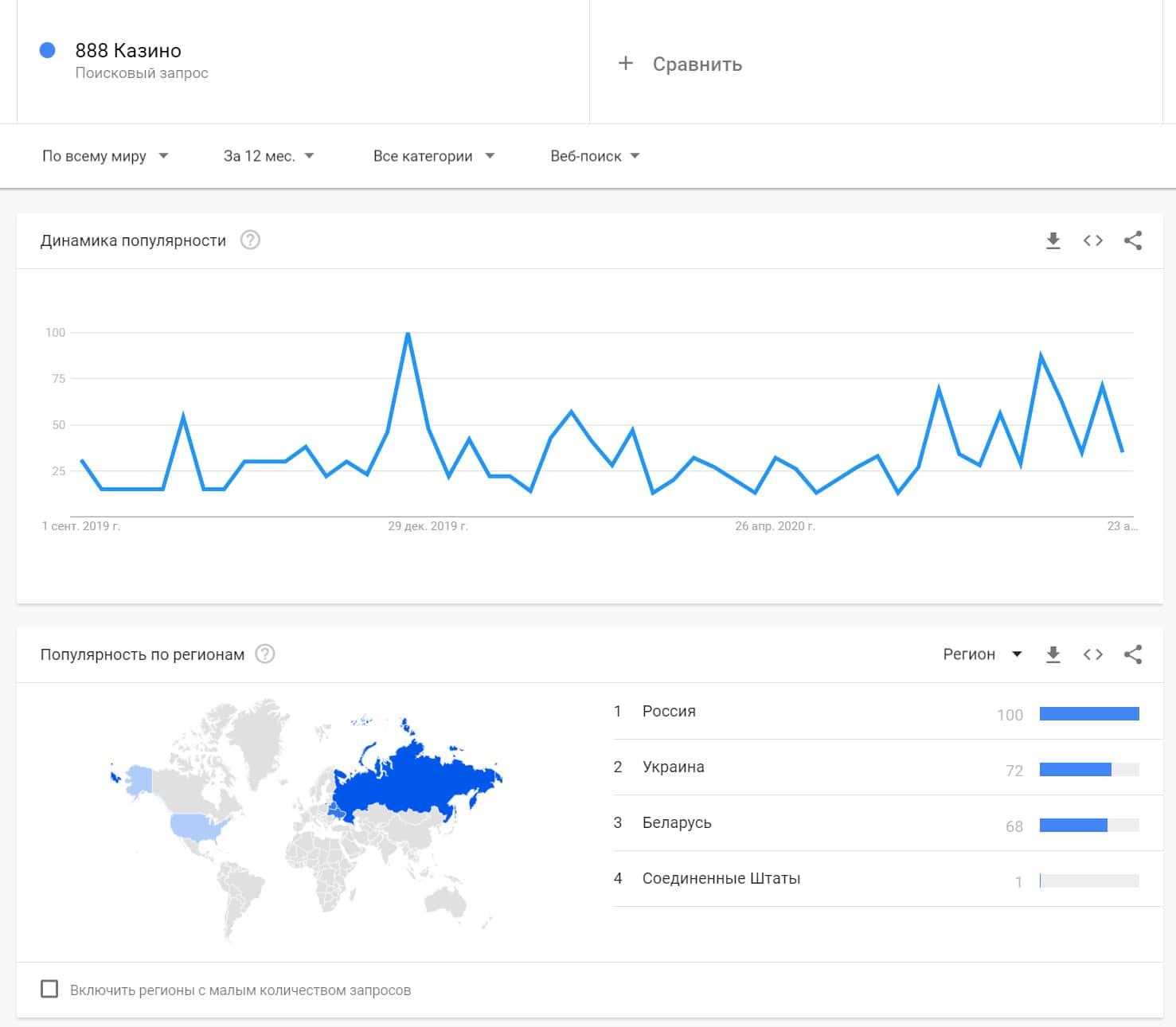
Task: Share the popularity dynamics chart
Action: coord(1132,240)
